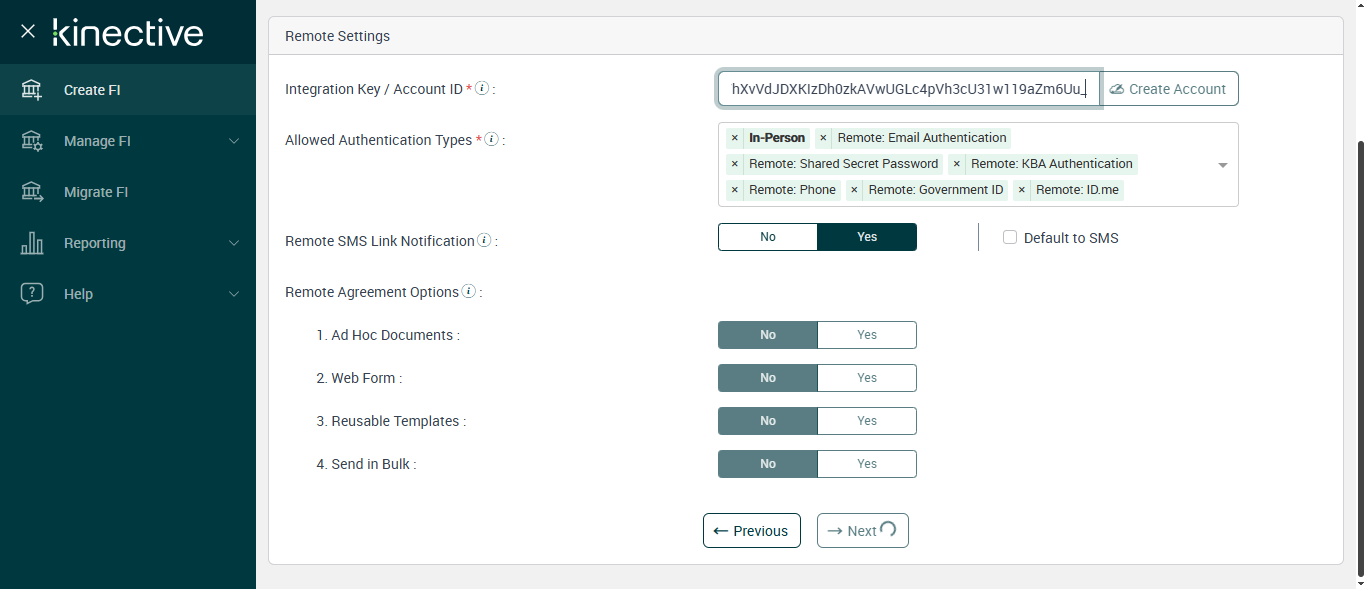Expand the Manage FI submenu chevron
Screen dimensions: 1366x589
[234, 141]
